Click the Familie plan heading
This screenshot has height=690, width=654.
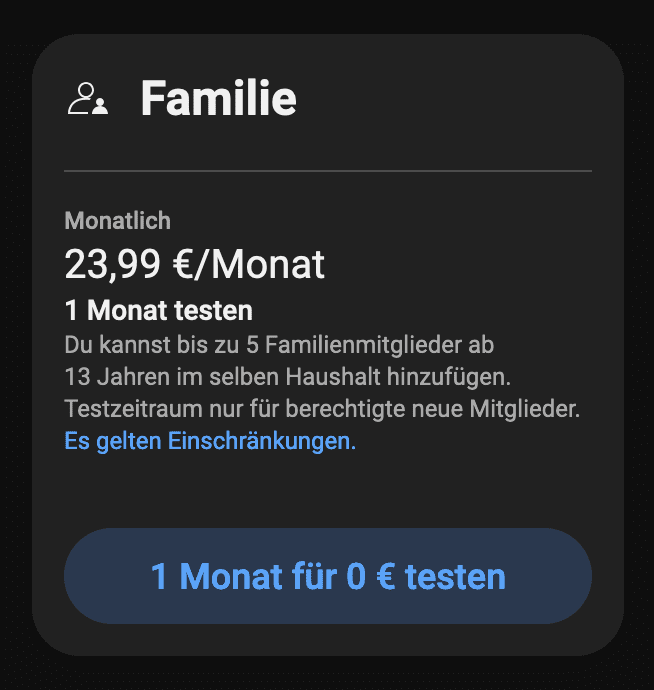click(218, 98)
